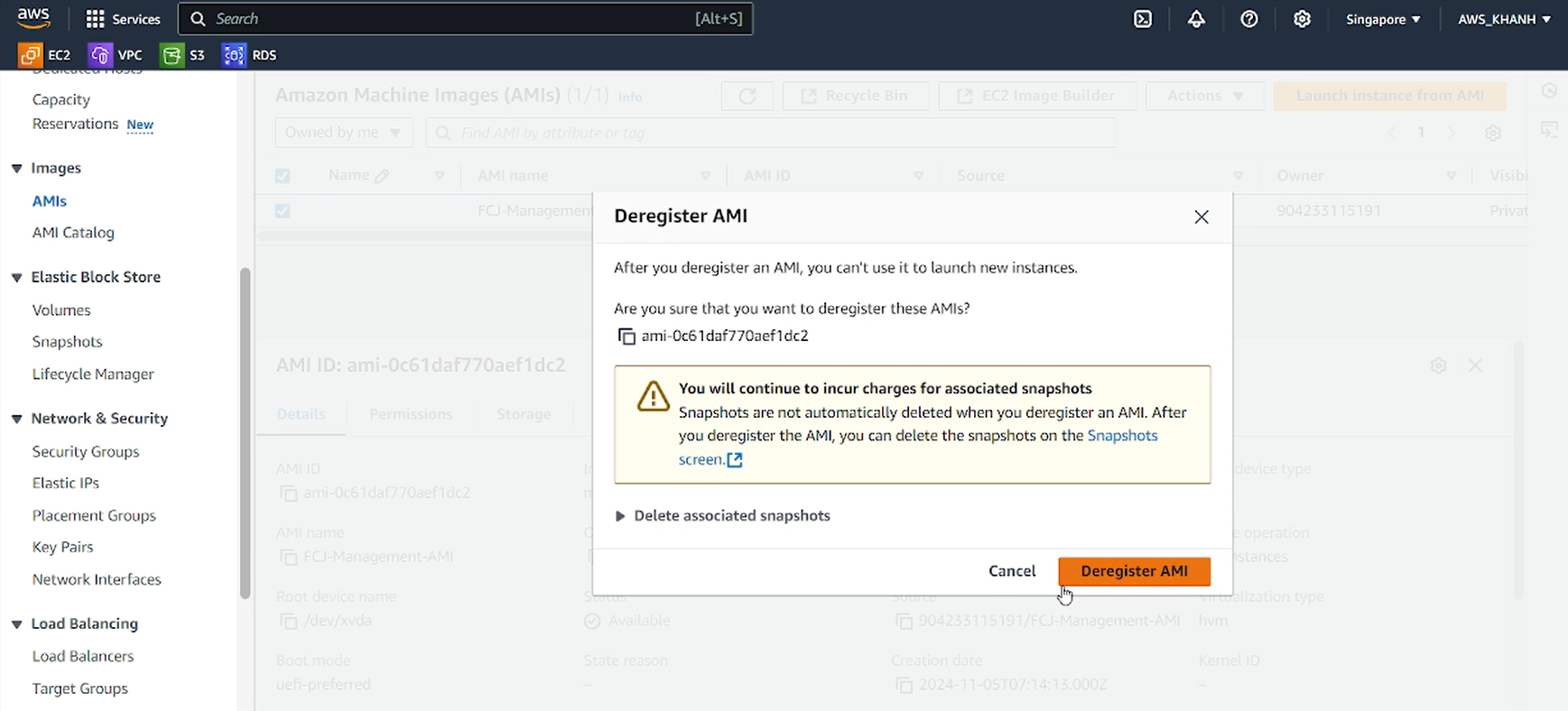Click the top Search input field
This screenshot has height=711, width=1568.
466,19
